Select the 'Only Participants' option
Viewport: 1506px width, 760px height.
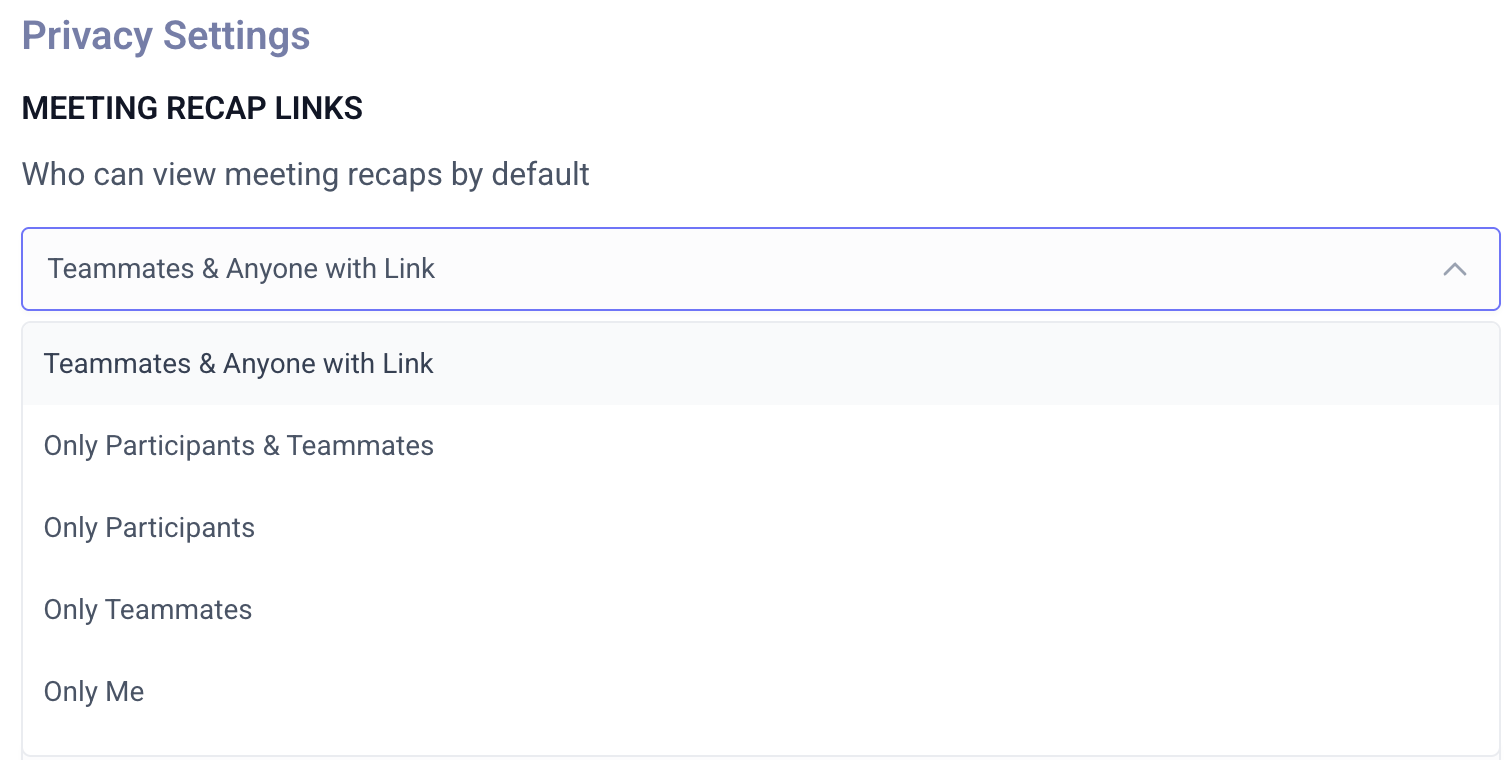click(149, 528)
